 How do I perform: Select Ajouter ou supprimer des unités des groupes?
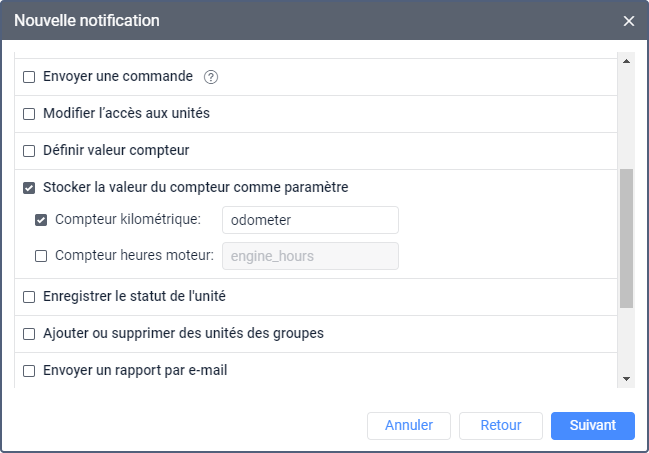coord(29,334)
